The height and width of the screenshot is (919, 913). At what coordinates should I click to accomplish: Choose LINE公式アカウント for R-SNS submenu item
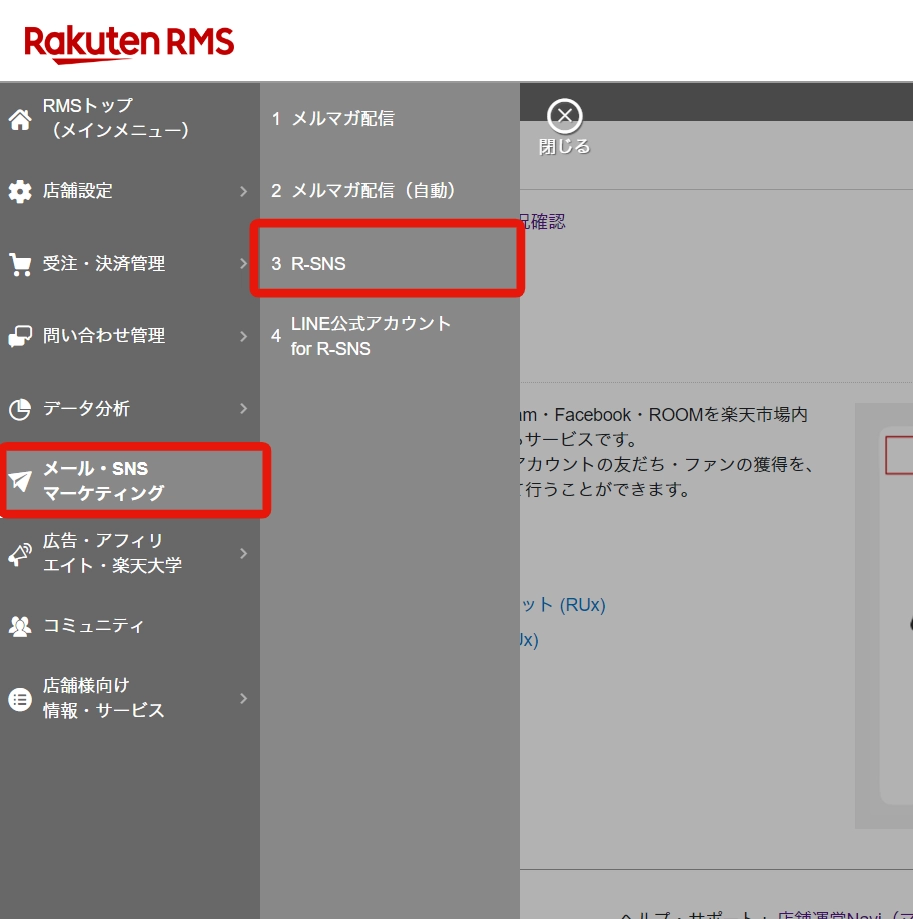click(x=390, y=336)
